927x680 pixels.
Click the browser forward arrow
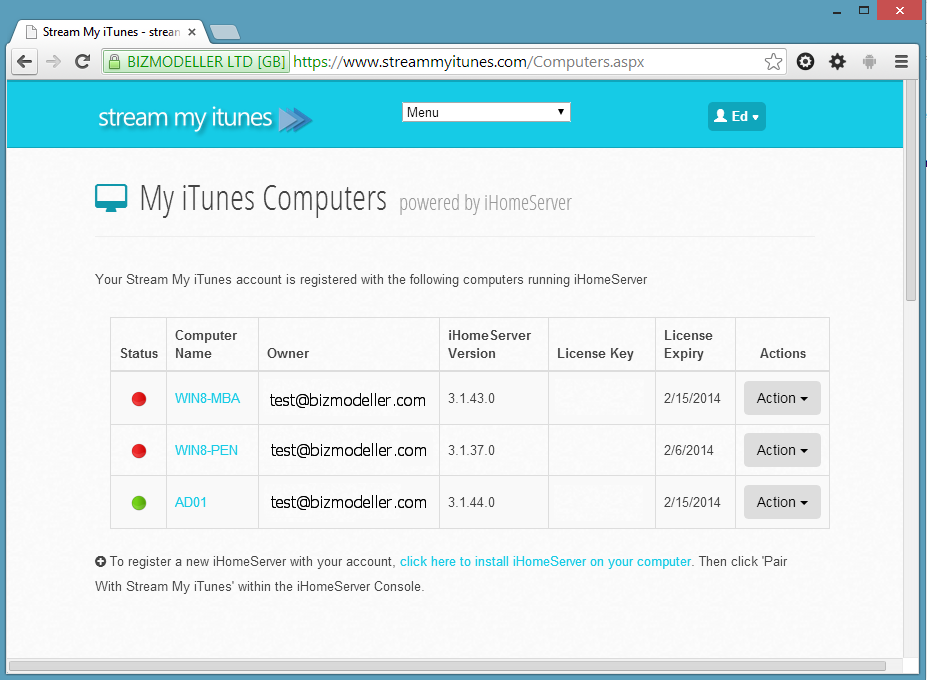tap(53, 61)
